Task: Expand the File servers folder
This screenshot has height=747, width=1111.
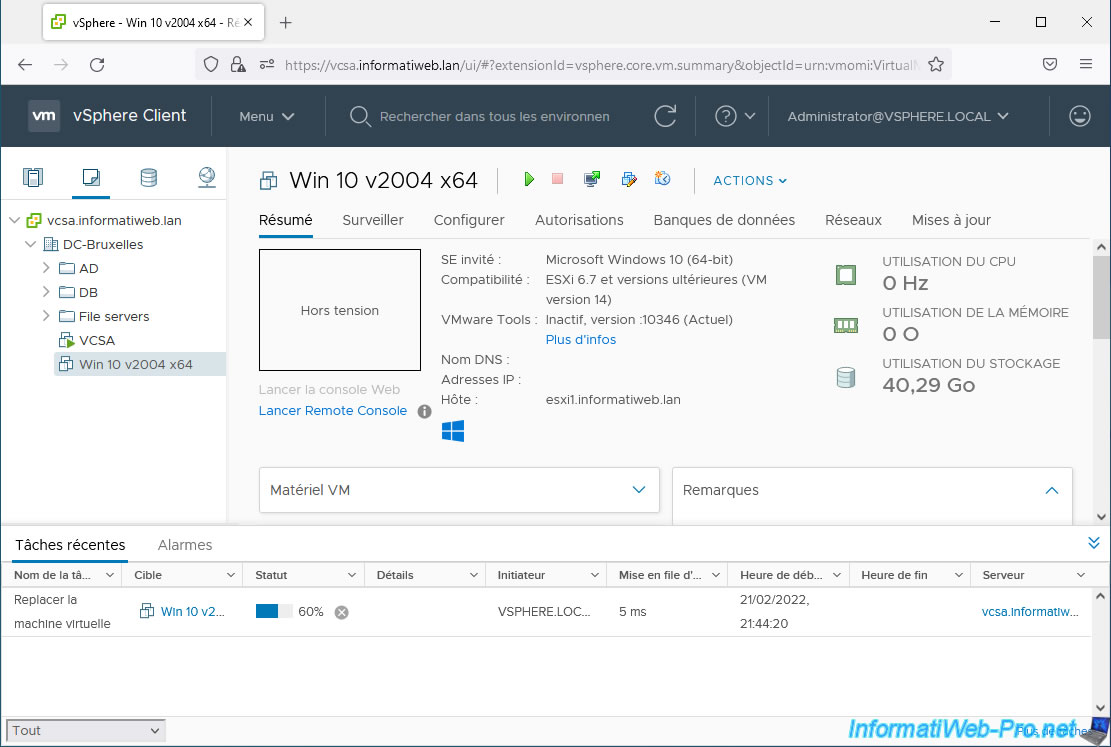Action: point(46,316)
